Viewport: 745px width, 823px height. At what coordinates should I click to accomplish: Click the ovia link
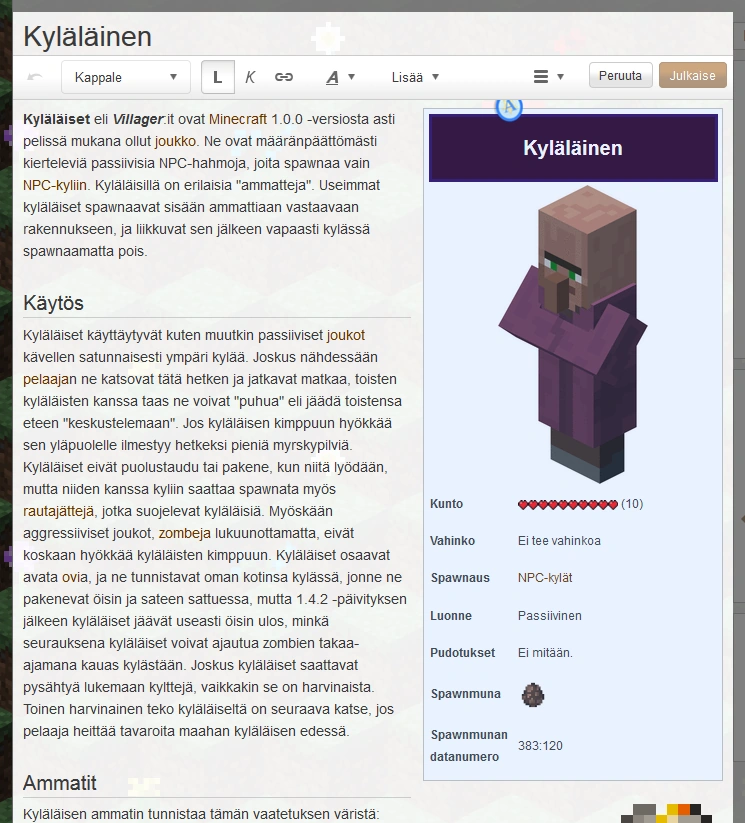(x=75, y=577)
